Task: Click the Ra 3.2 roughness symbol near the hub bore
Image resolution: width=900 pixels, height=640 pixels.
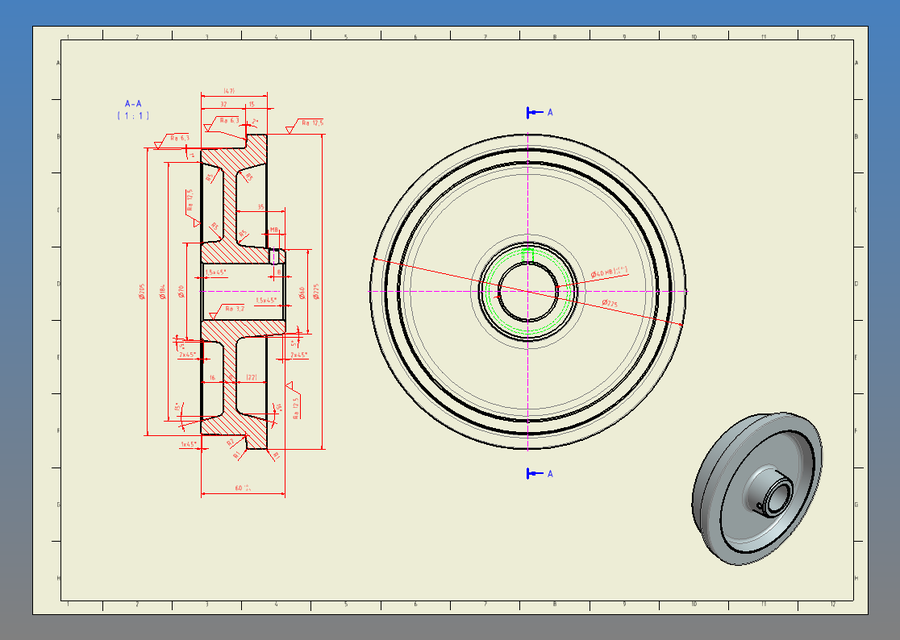Action: pos(234,309)
